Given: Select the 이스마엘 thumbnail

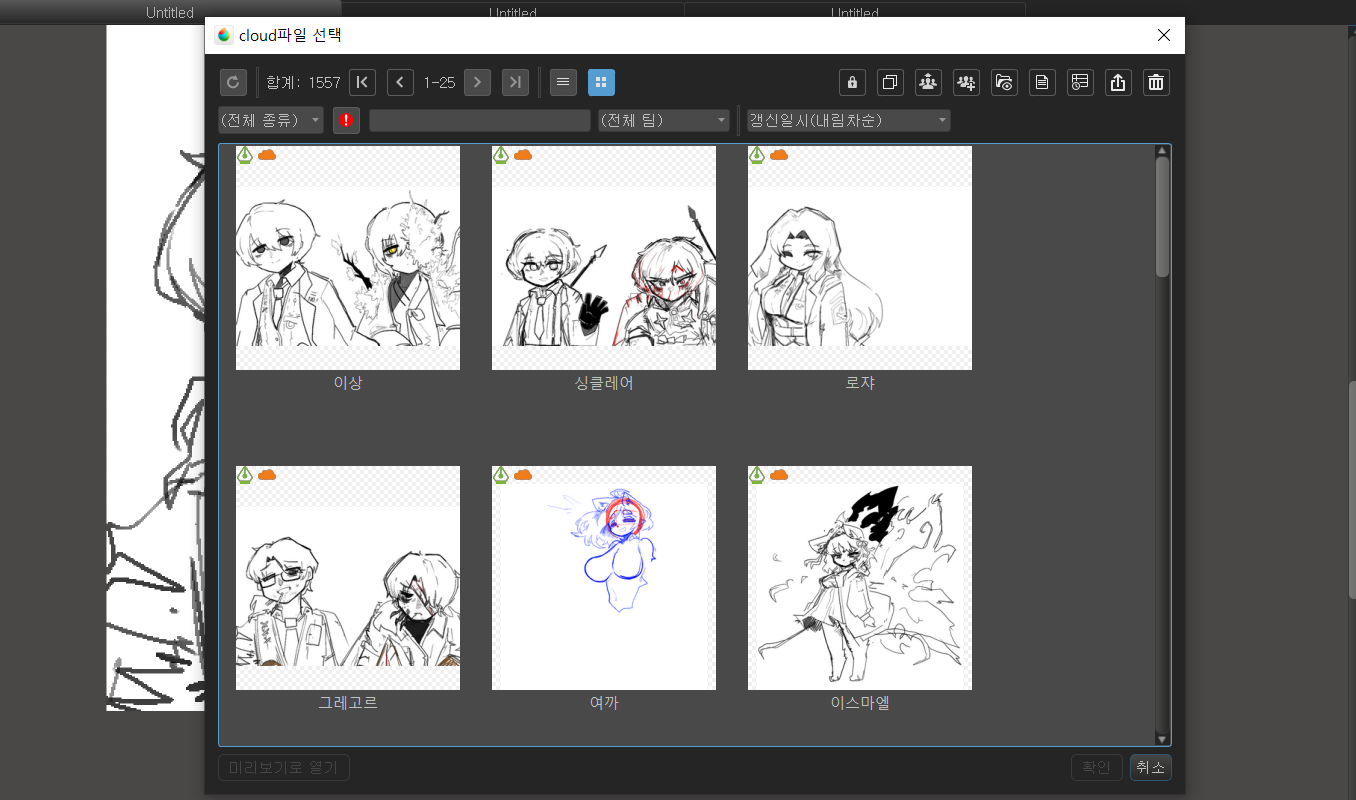Looking at the screenshot, I should point(860,578).
